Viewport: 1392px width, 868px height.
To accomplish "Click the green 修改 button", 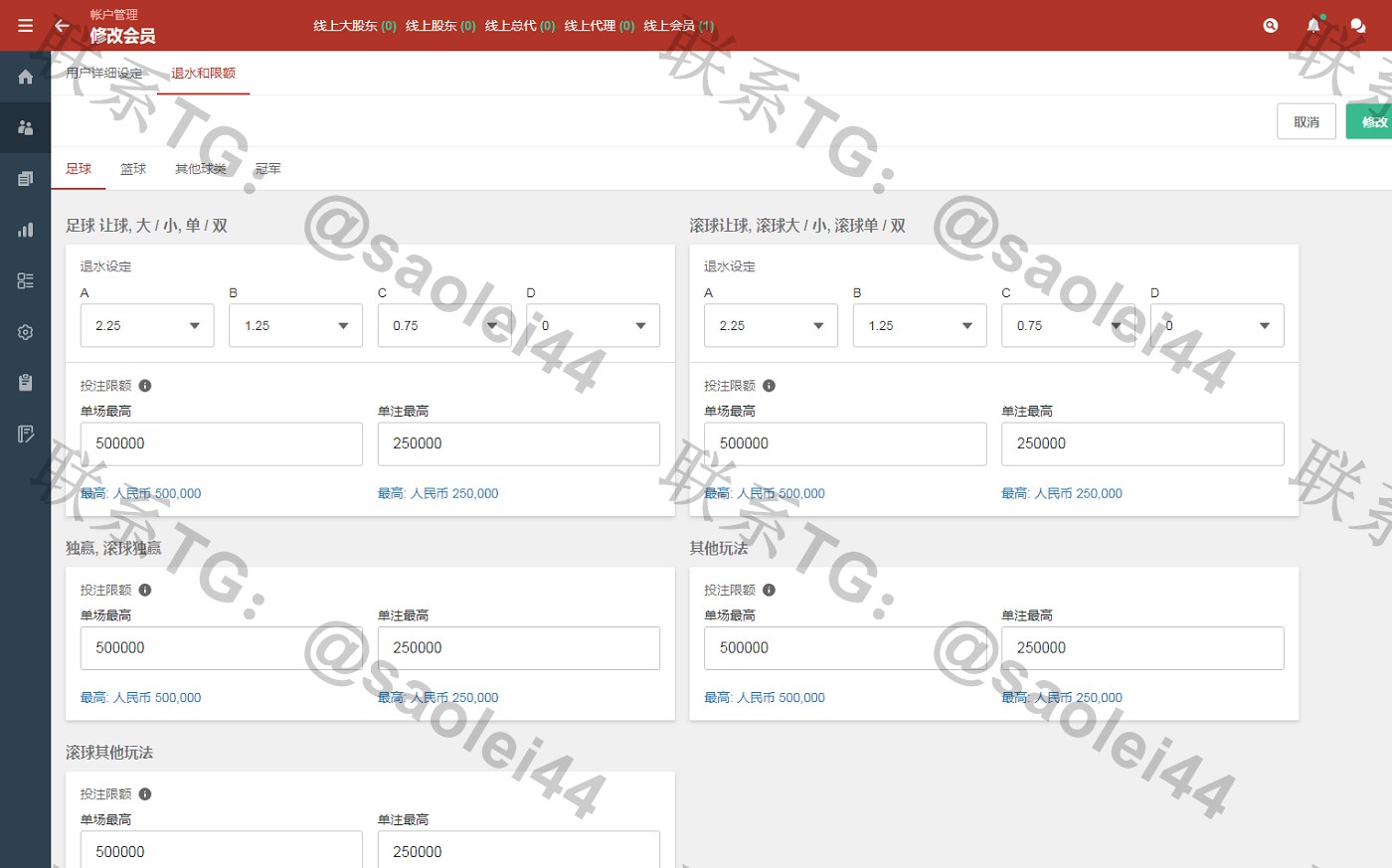I will [x=1371, y=122].
